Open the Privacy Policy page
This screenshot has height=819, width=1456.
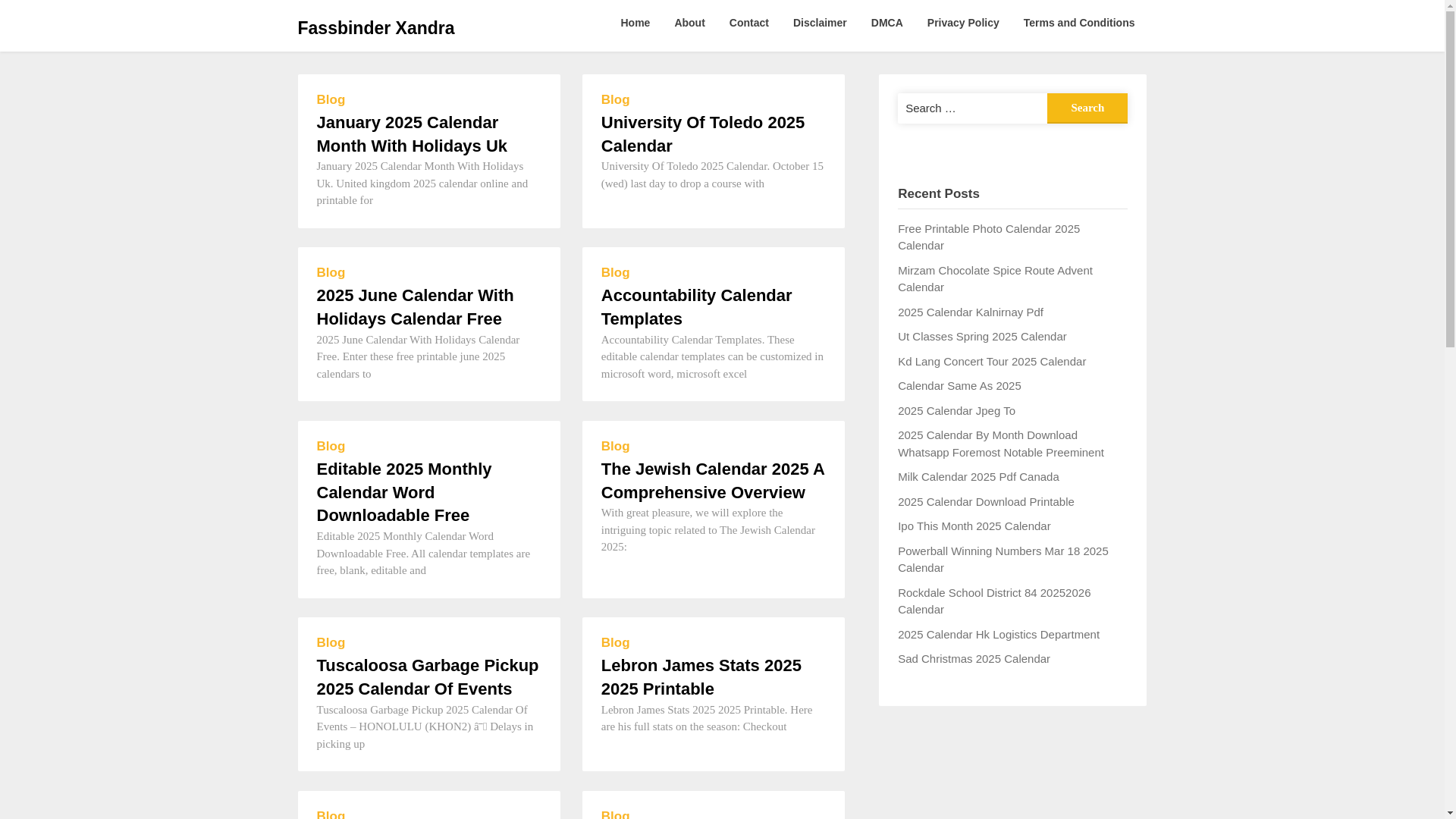[962, 23]
